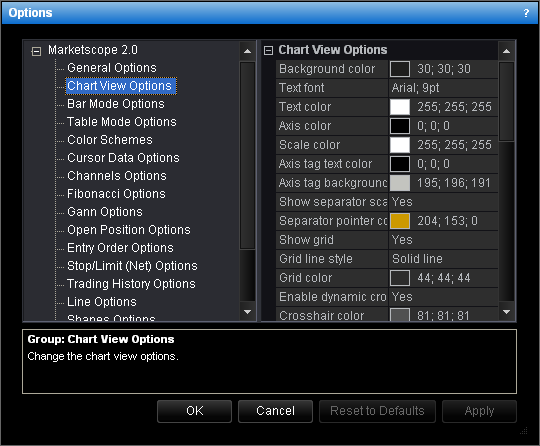The image size is (540, 446).
Task: Click the Text color white swatch
Action: 400,107
